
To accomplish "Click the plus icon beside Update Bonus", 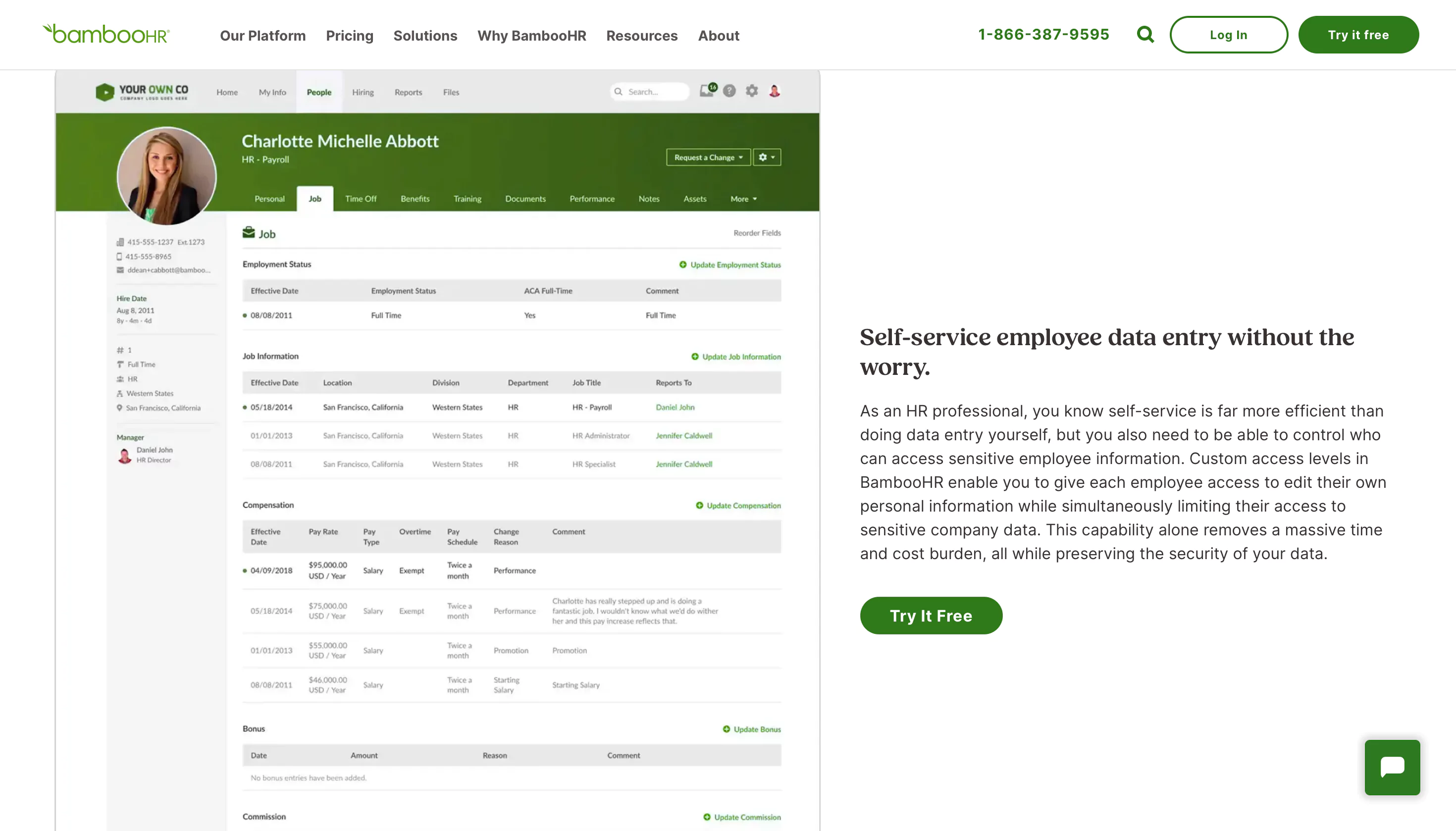I will (726, 729).
